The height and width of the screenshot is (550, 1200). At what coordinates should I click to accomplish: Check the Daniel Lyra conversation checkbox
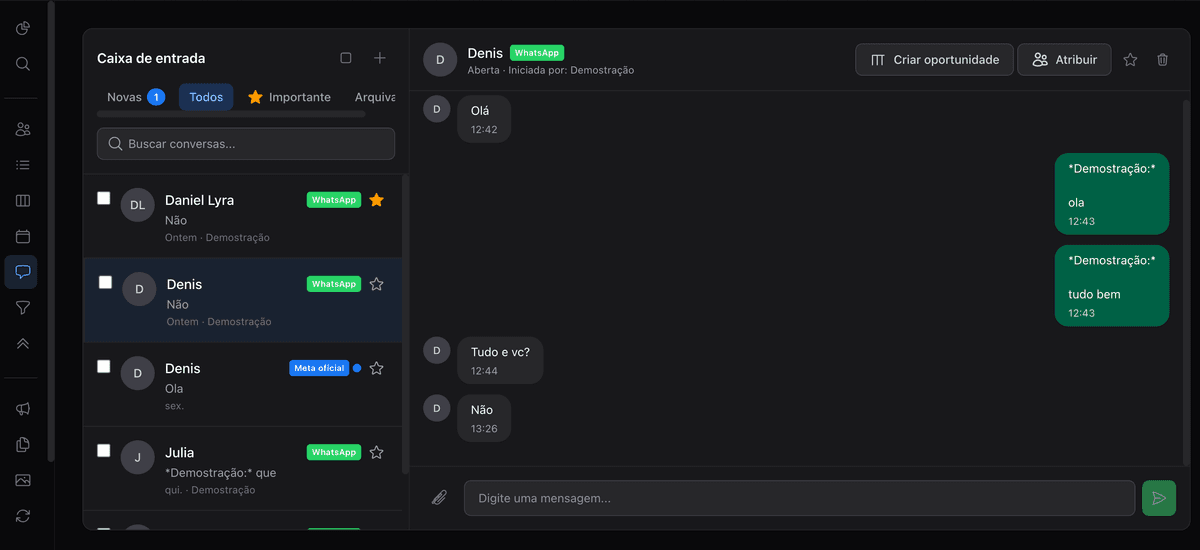104,198
